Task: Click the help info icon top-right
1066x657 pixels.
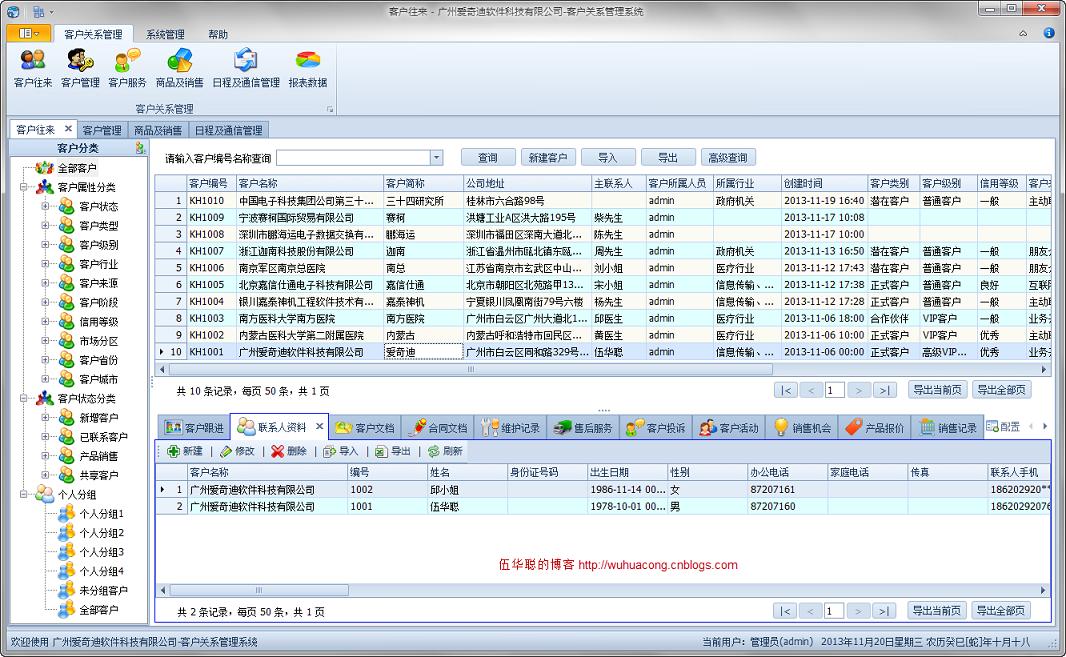Action: coord(1049,33)
